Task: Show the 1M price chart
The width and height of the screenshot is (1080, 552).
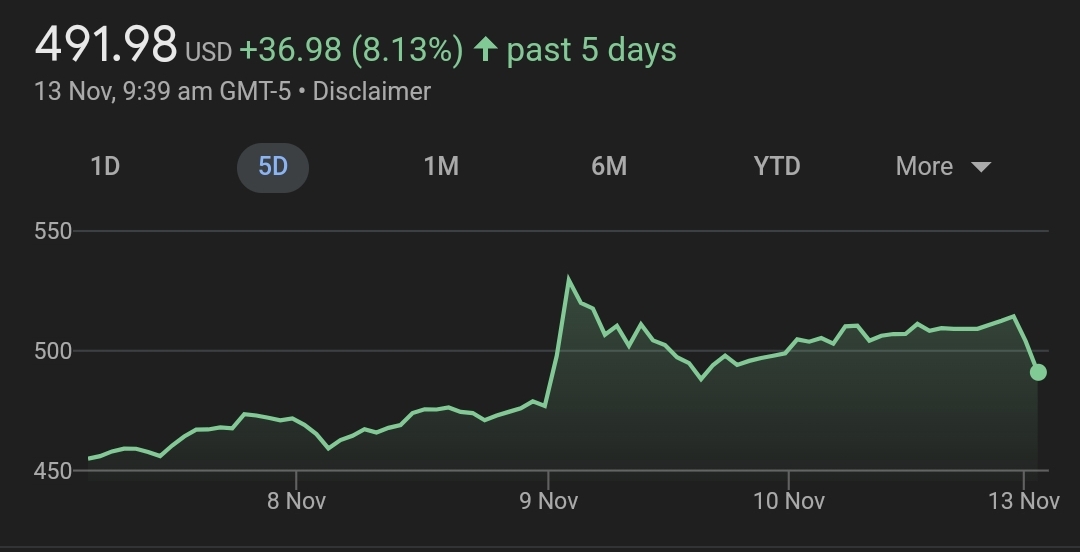Action: (441, 166)
